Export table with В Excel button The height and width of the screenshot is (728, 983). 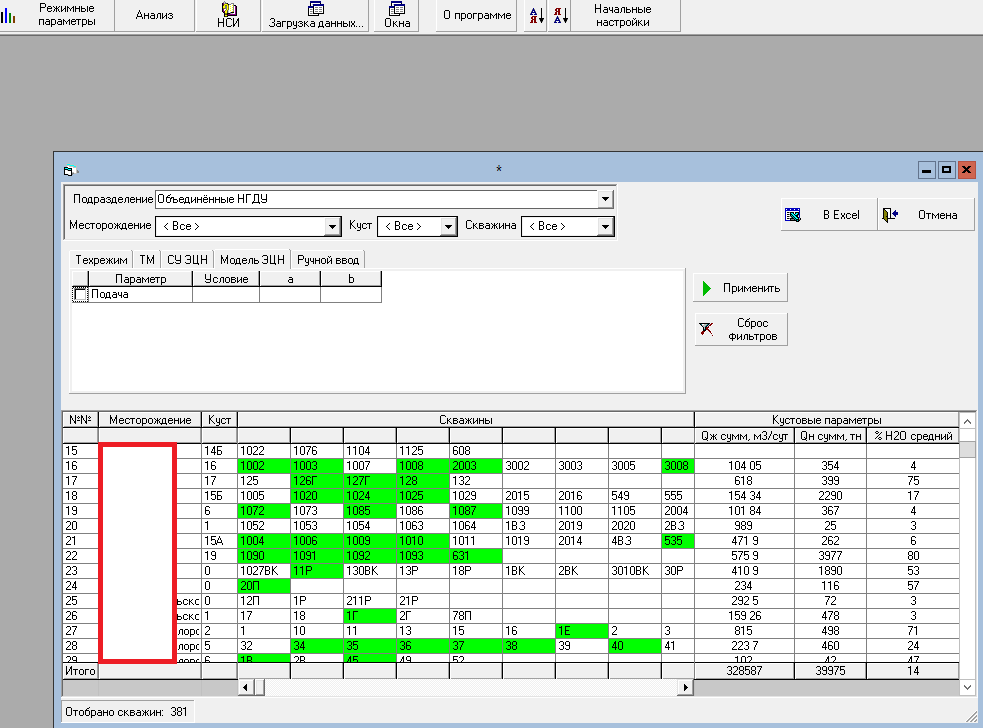click(828, 214)
